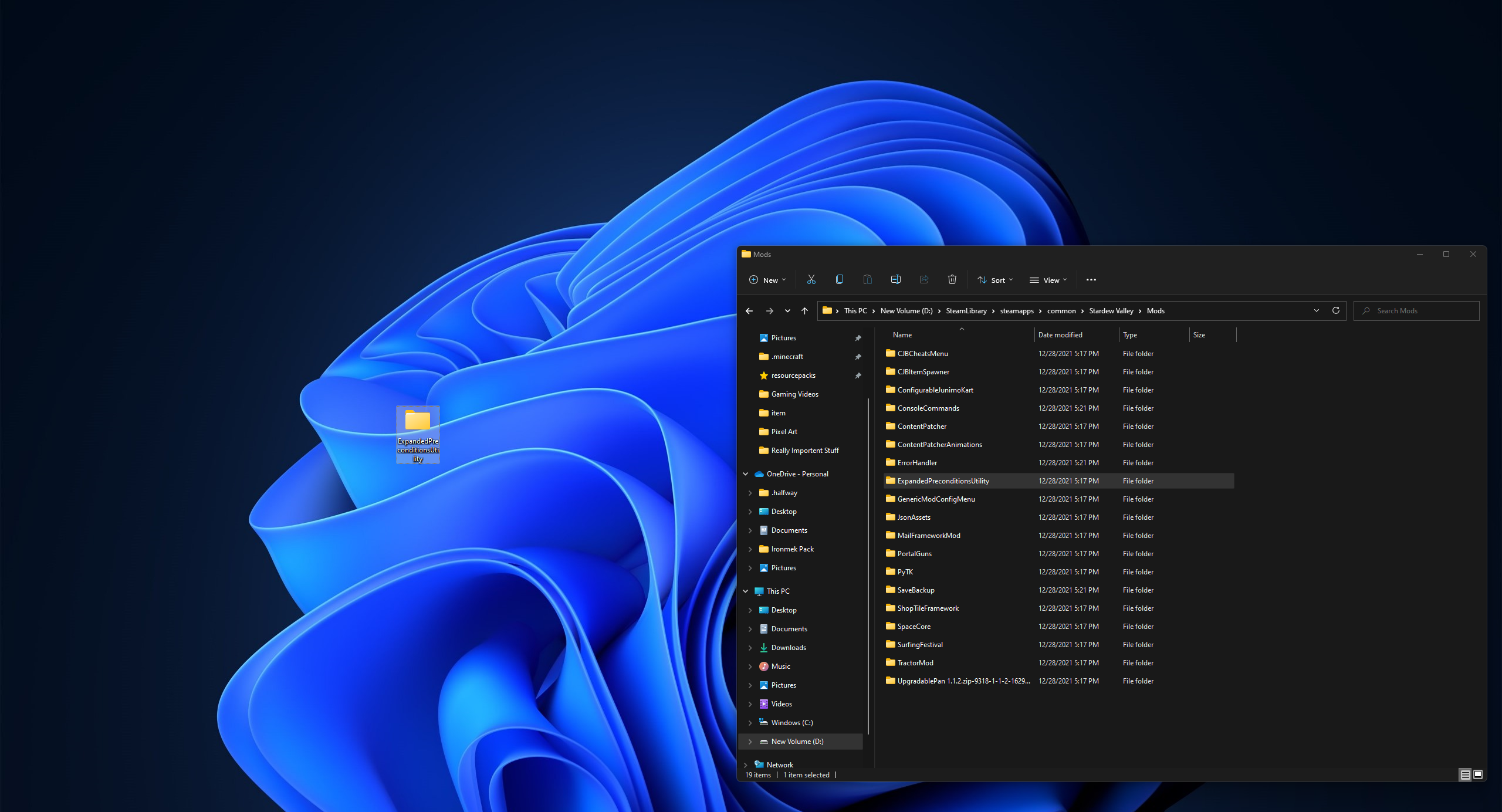Navigate back with the Back arrow
The width and height of the screenshot is (1502, 812).
(x=749, y=311)
